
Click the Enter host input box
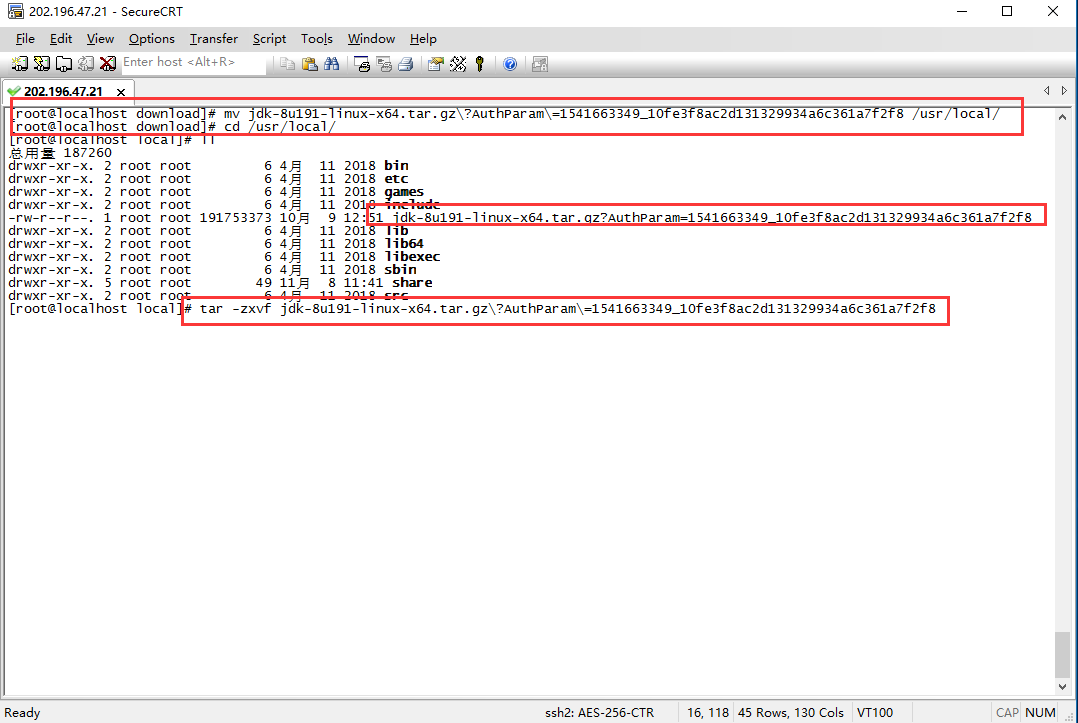point(193,63)
